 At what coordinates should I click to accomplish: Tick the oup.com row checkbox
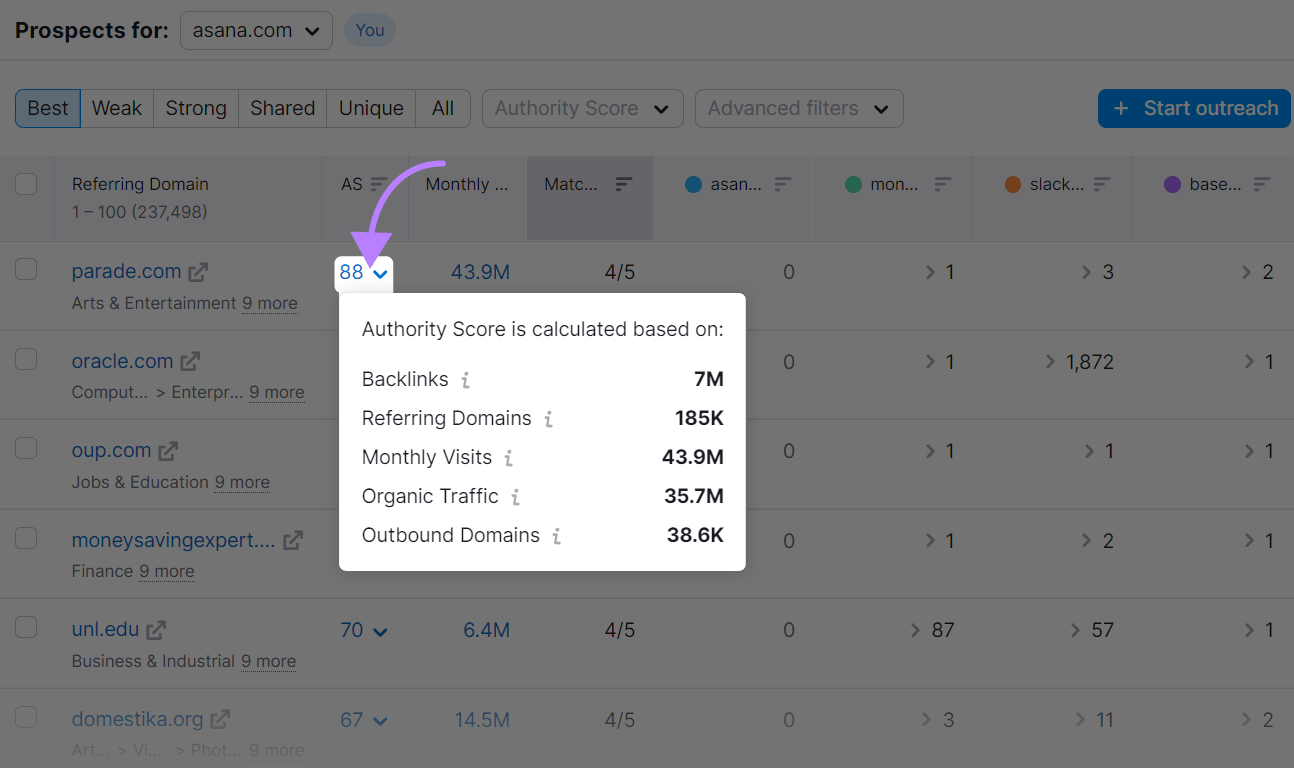point(26,448)
